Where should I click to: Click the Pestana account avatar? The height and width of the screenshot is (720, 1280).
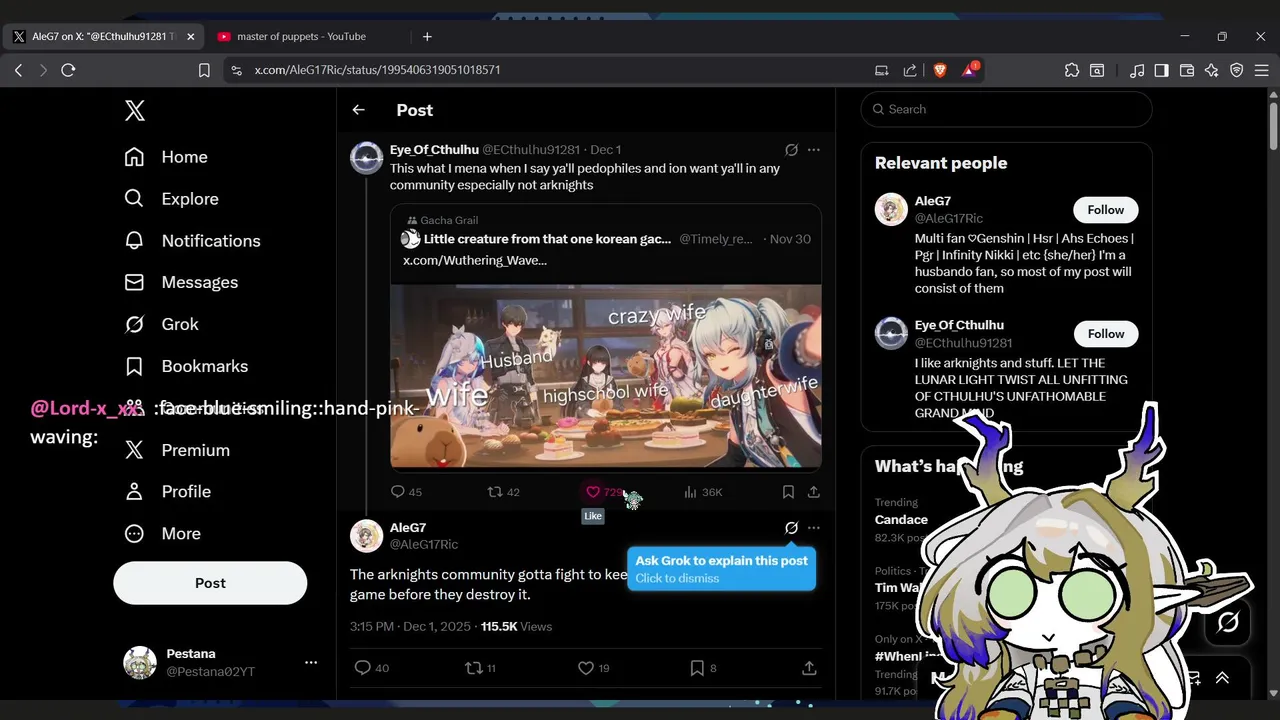[140, 662]
